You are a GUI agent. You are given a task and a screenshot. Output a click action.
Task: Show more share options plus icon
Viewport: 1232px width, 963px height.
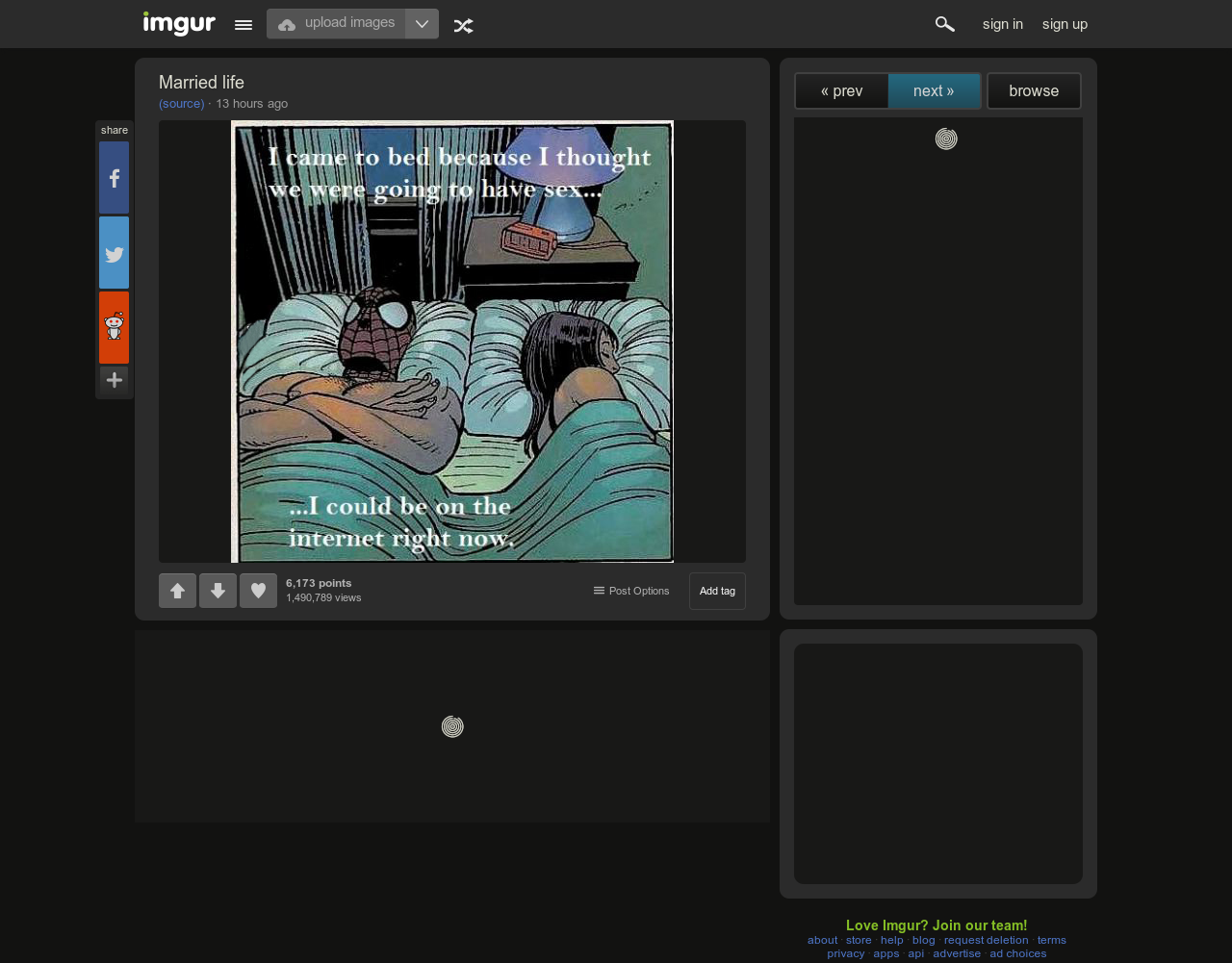pyautogui.click(x=114, y=380)
